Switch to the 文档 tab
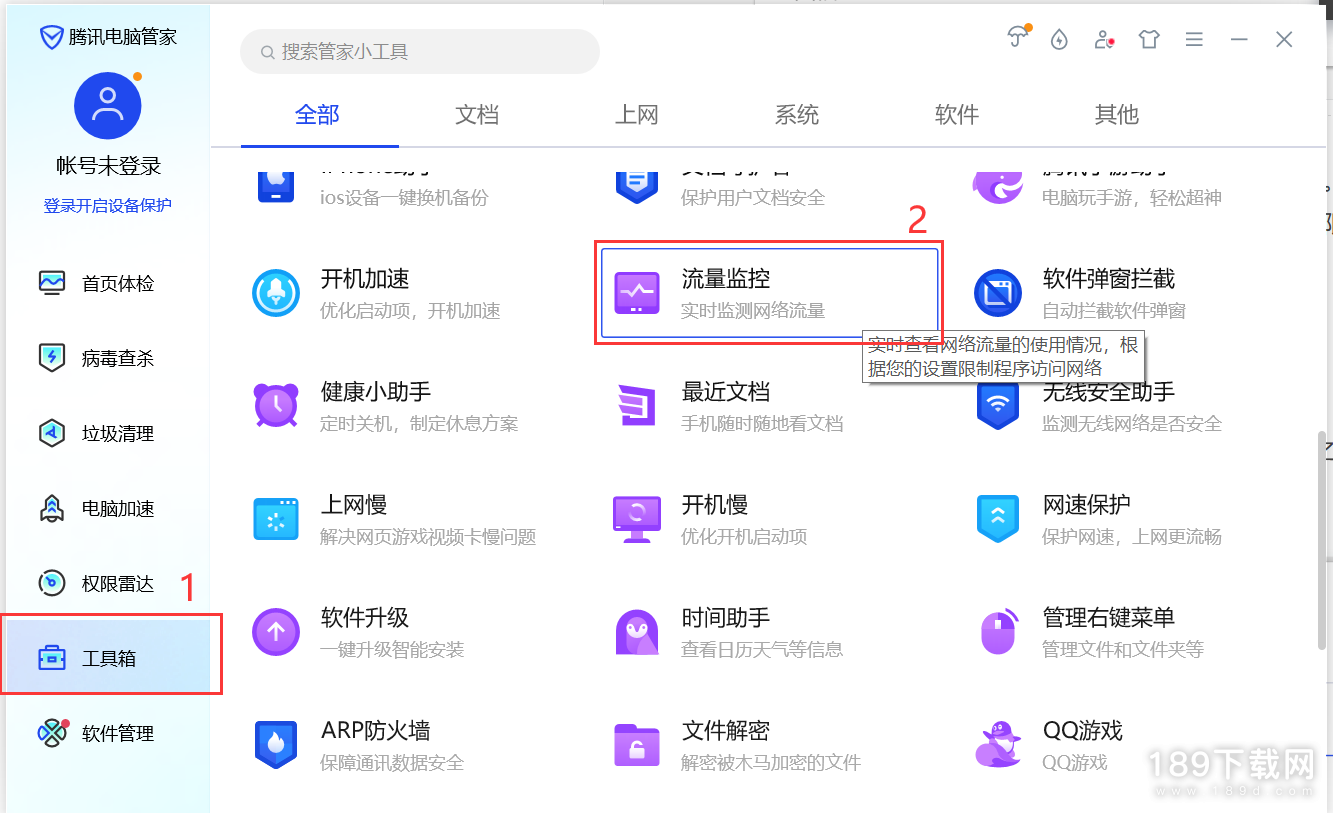This screenshot has height=813, width=1333. 477,115
